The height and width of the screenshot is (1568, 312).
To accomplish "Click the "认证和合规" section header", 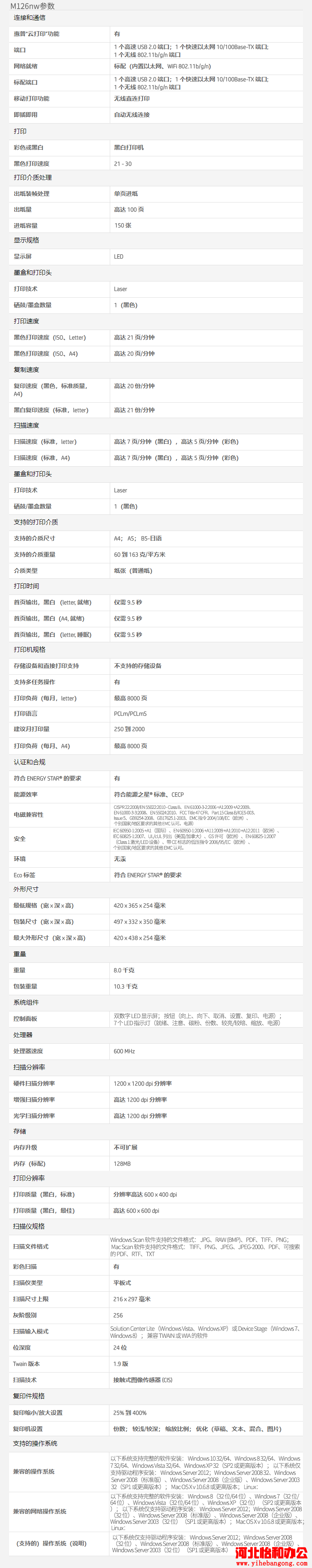I will click(29, 762).
